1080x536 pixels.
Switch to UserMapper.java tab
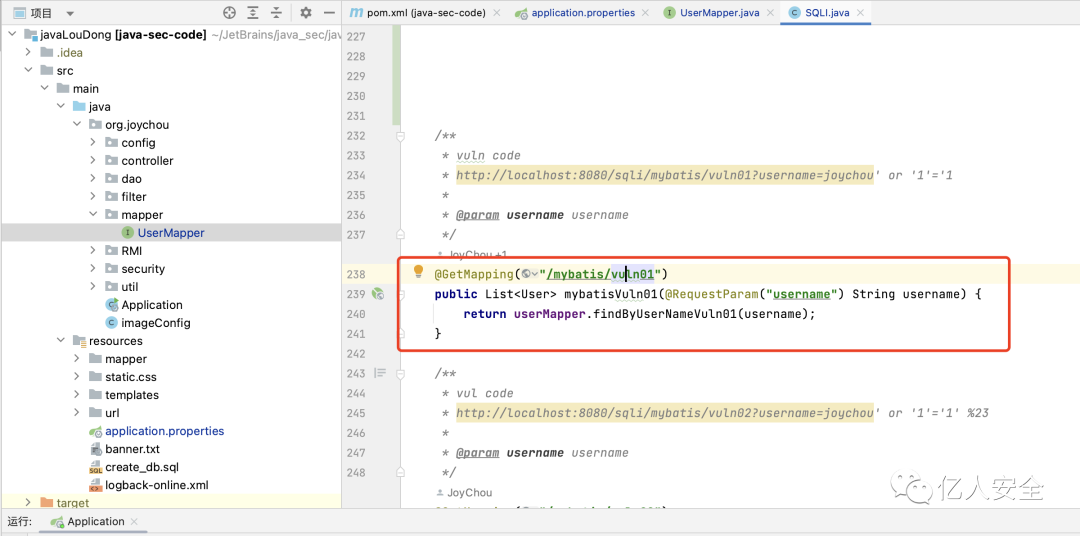[716, 12]
